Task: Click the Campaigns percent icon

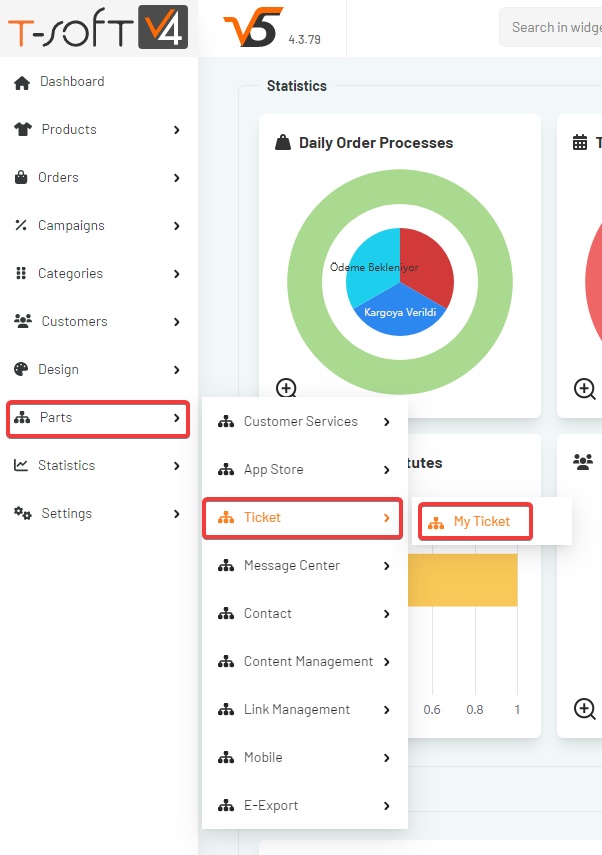Action: (x=21, y=226)
